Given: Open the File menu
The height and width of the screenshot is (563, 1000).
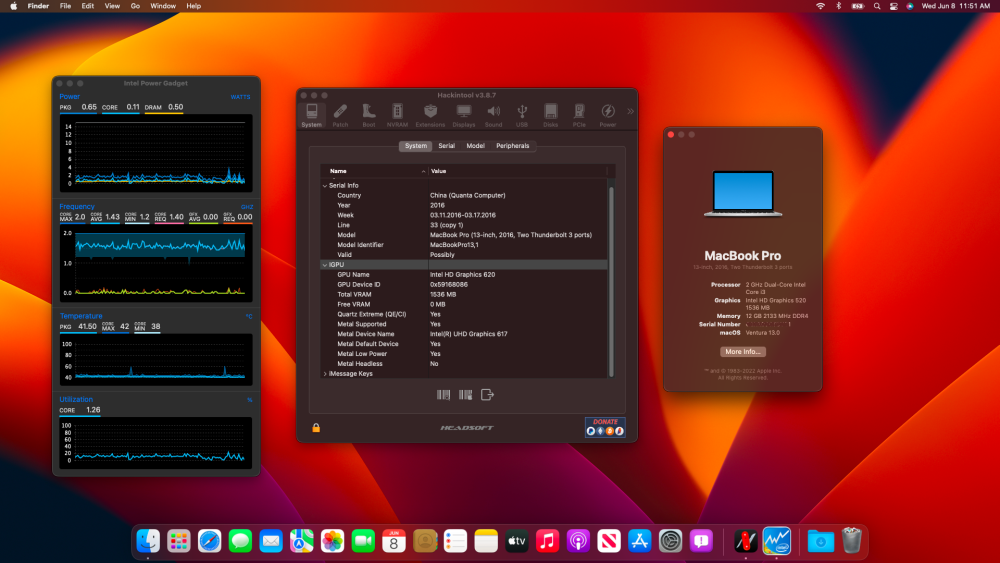Looking at the screenshot, I should point(65,6).
